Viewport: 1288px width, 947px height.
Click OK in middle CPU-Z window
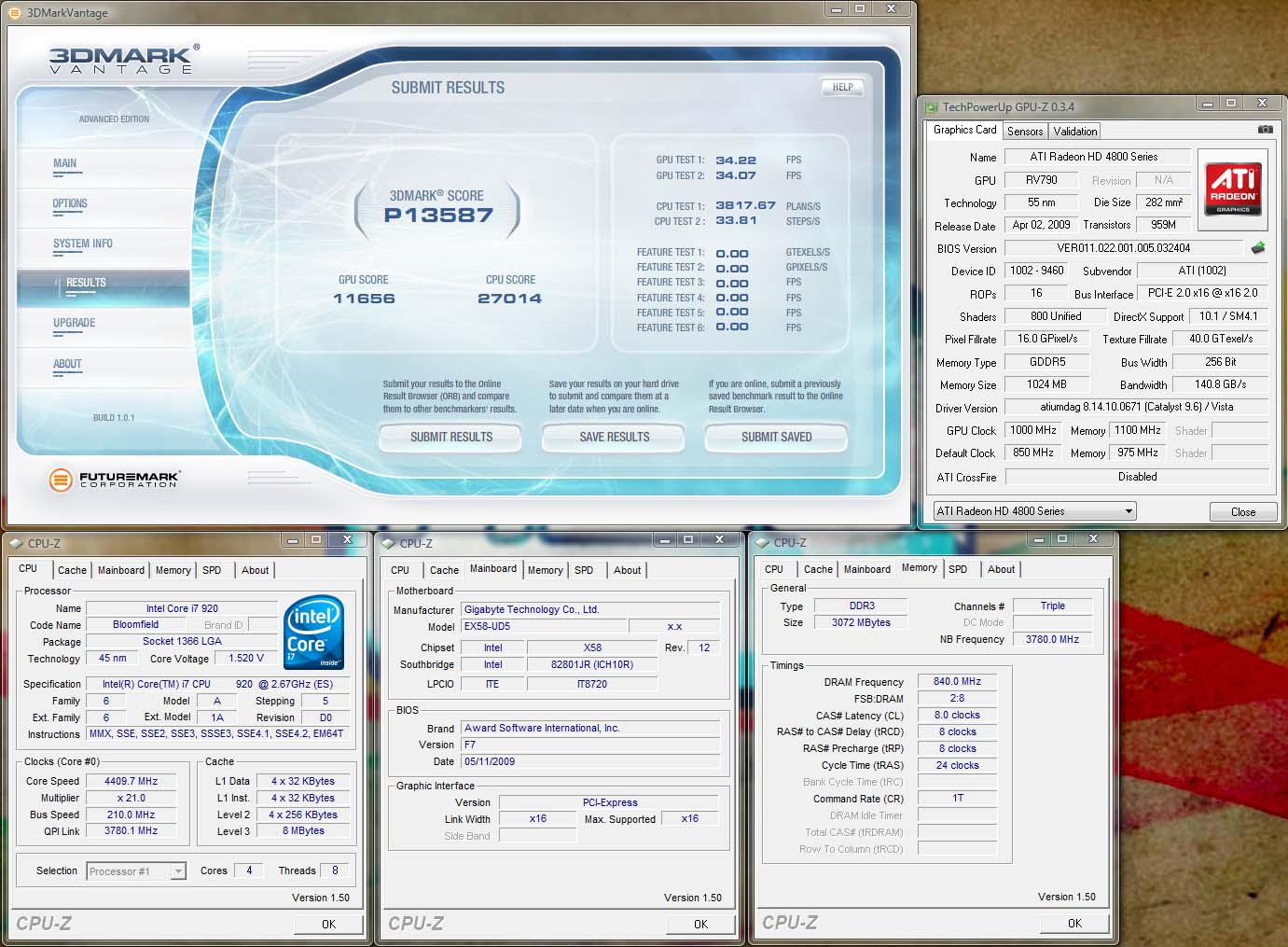coord(700,924)
